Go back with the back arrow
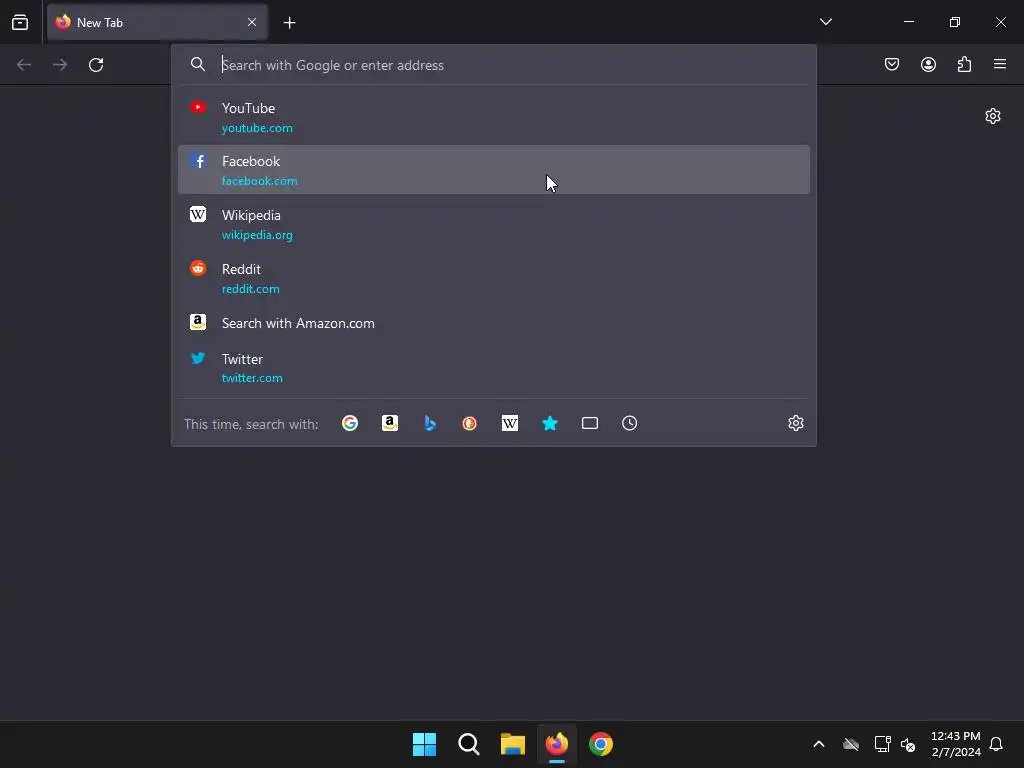 tap(24, 65)
